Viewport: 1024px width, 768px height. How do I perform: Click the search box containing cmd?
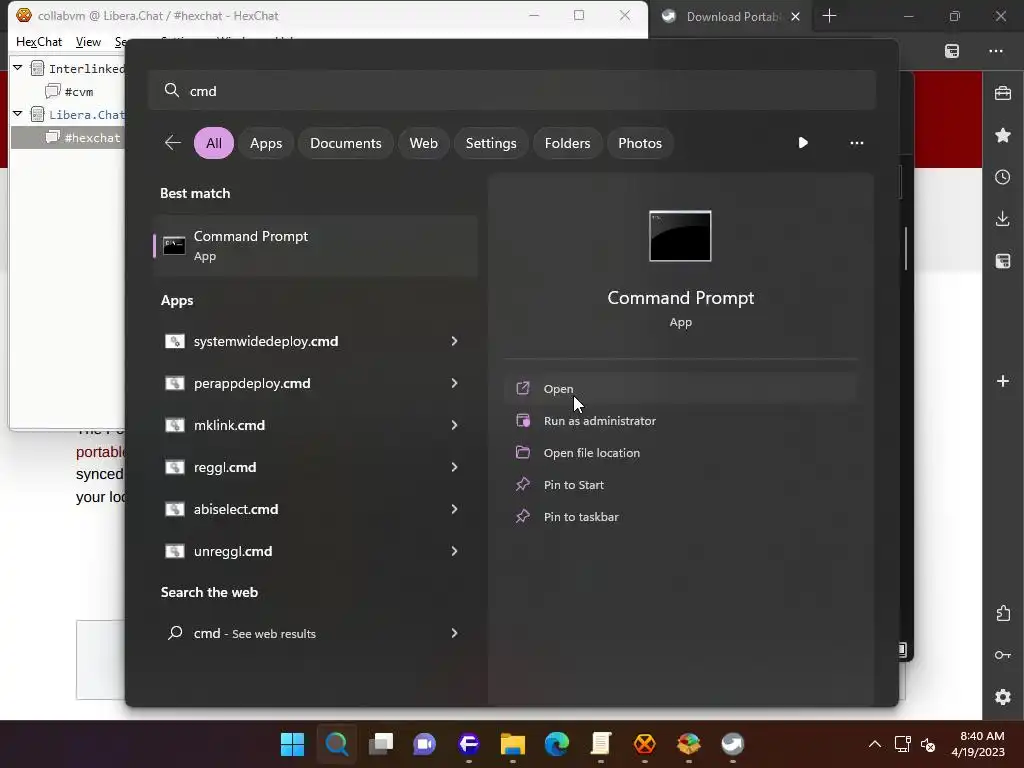click(511, 91)
